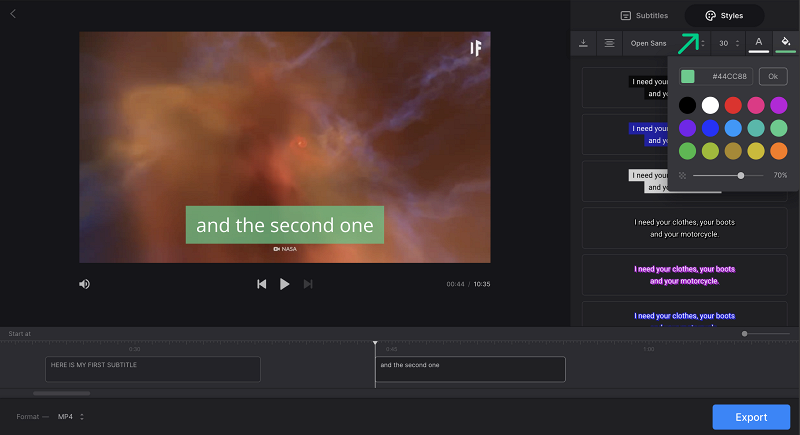
Task: Select 'HERE IS MY FIRST SUBTITLE' timeline clip
Action: [x=153, y=369]
